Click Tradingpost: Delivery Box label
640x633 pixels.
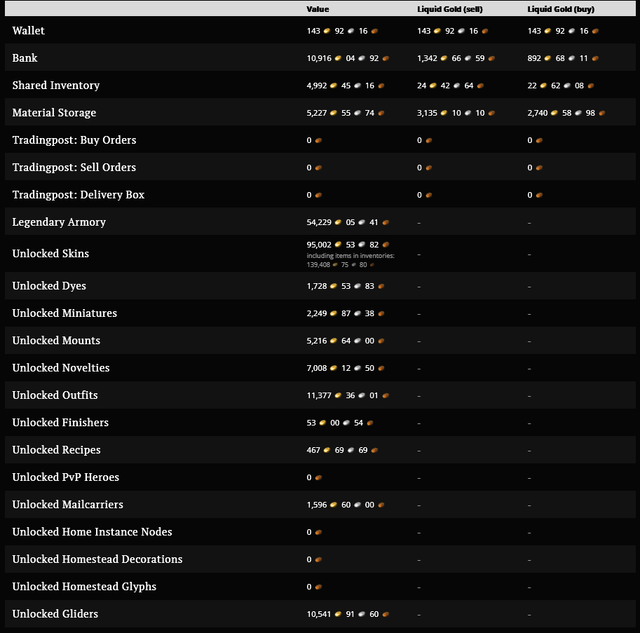point(78,195)
